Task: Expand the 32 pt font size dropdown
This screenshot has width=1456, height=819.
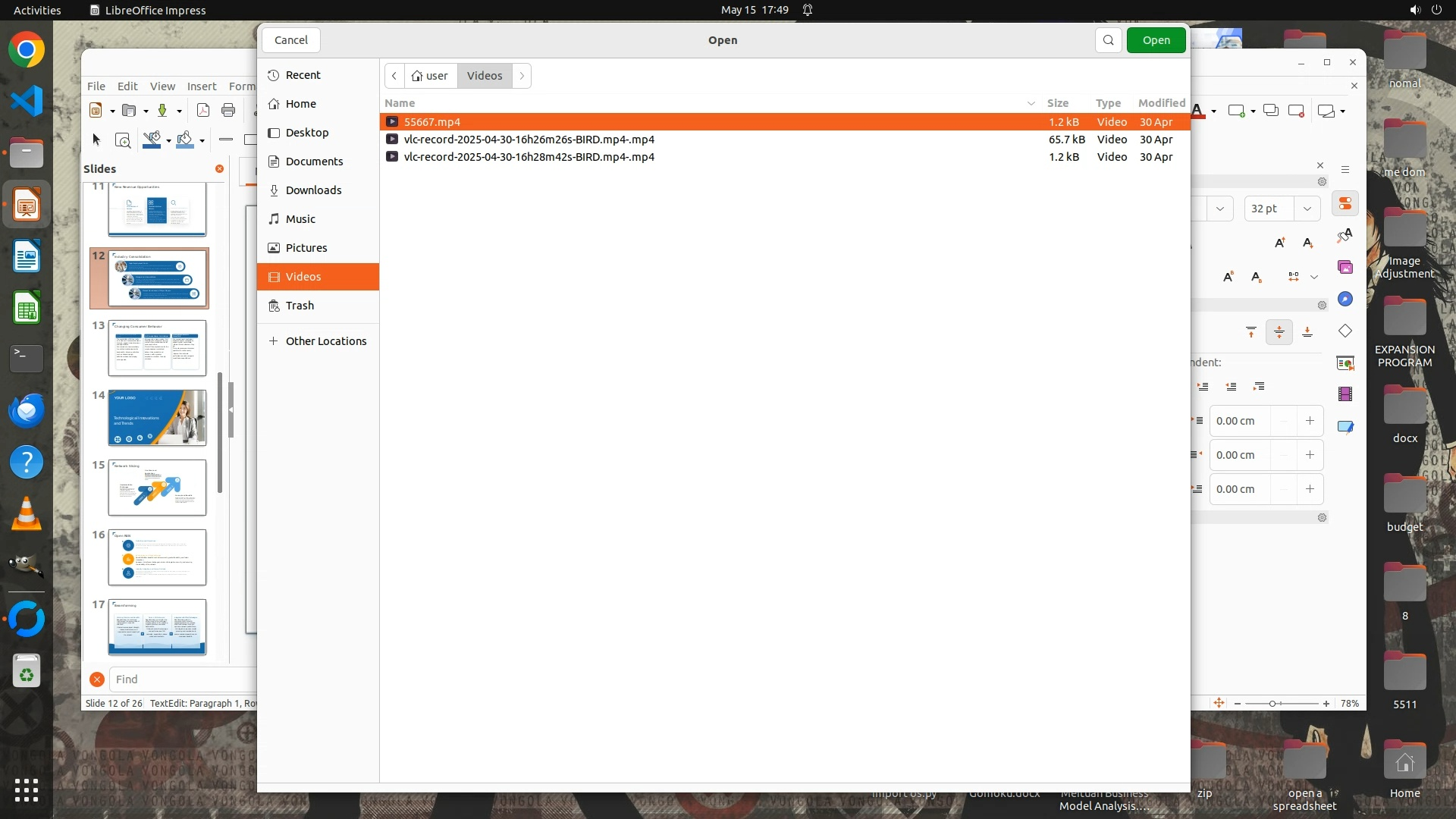Action: pos(1307,209)
